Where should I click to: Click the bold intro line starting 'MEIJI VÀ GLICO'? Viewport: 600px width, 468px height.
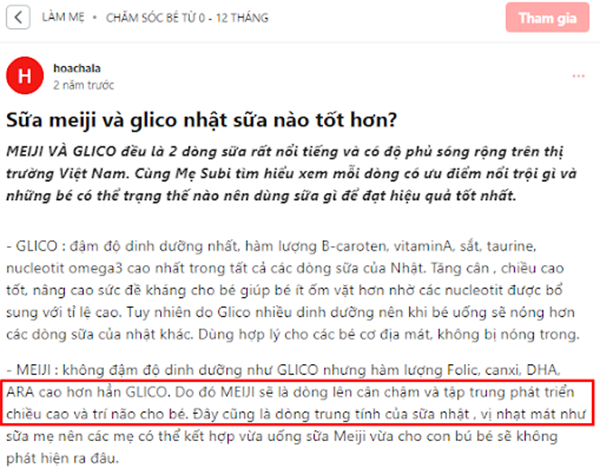(285, 152)
